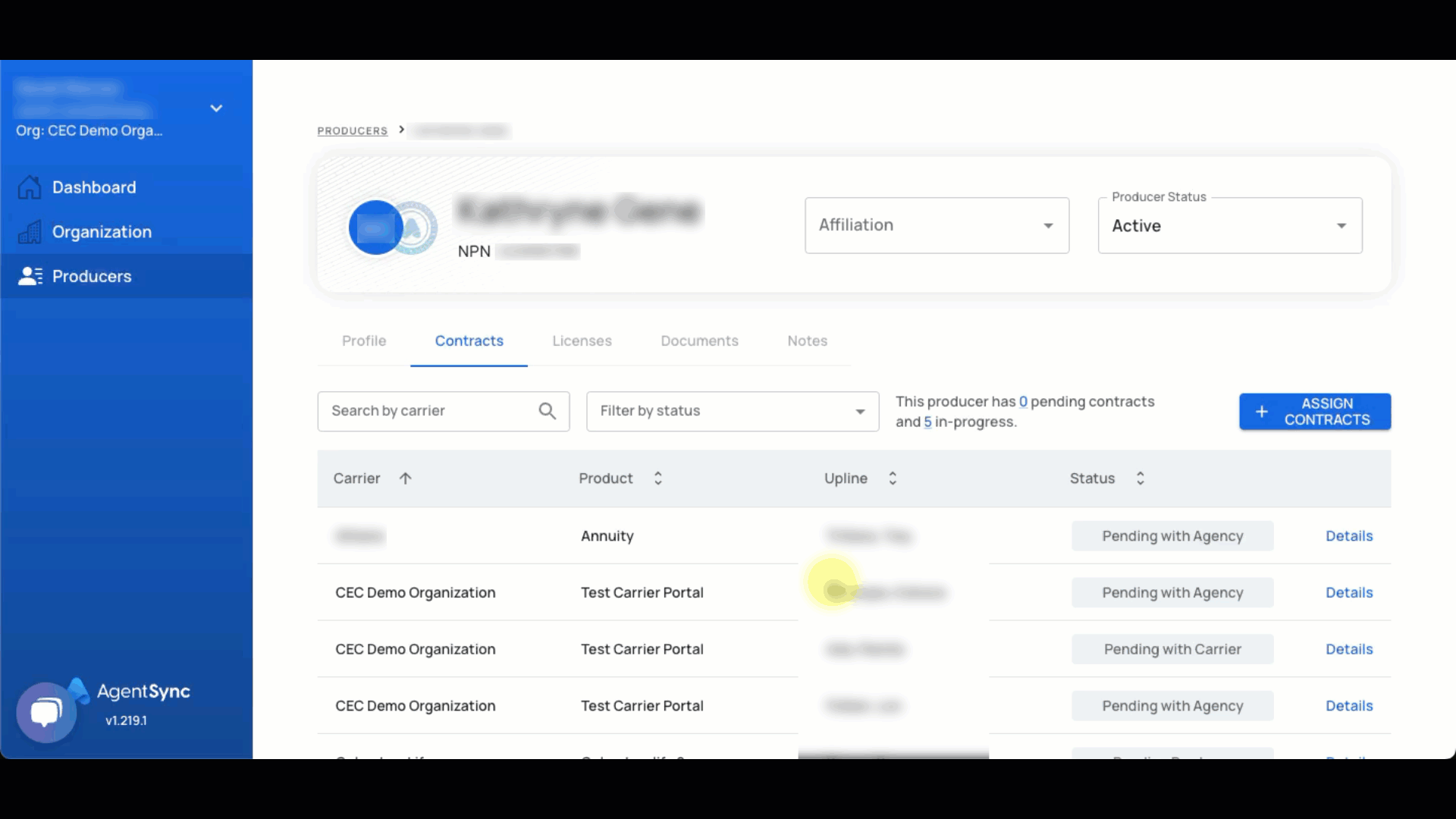Viewport: 1456px width, 819px height.
Task: Select the Contracts tab
Action: pyautogui.click(x=469, y=341)
